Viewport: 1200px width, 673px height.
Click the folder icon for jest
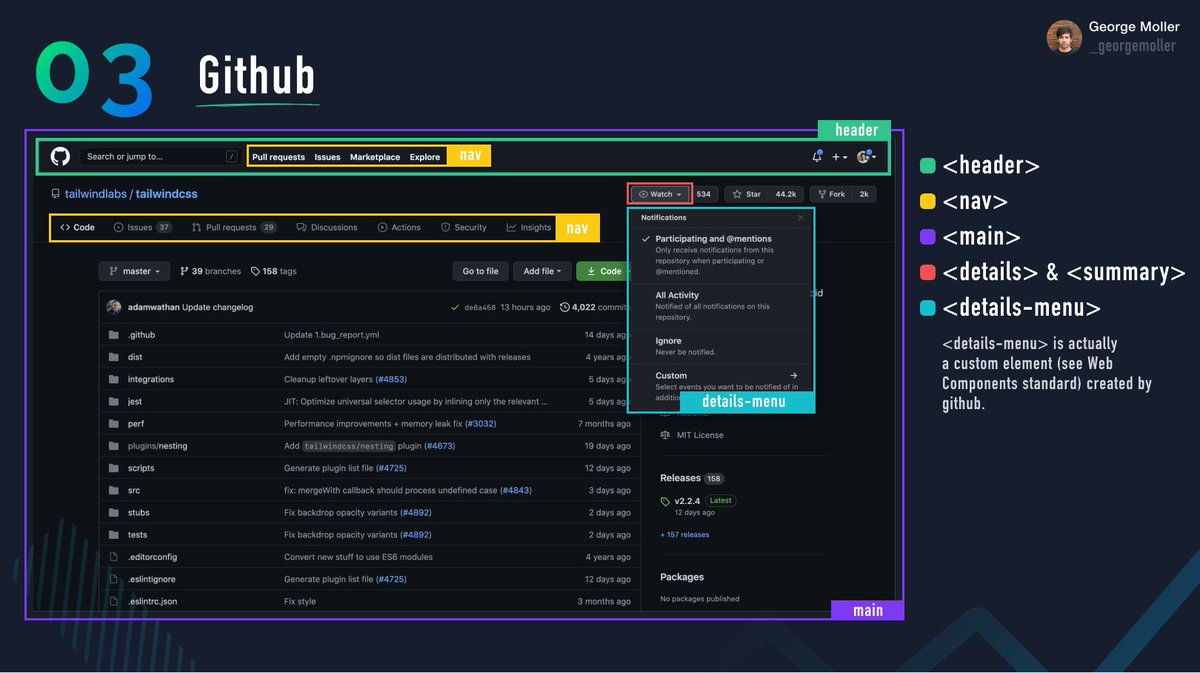(x=113, y=401)
